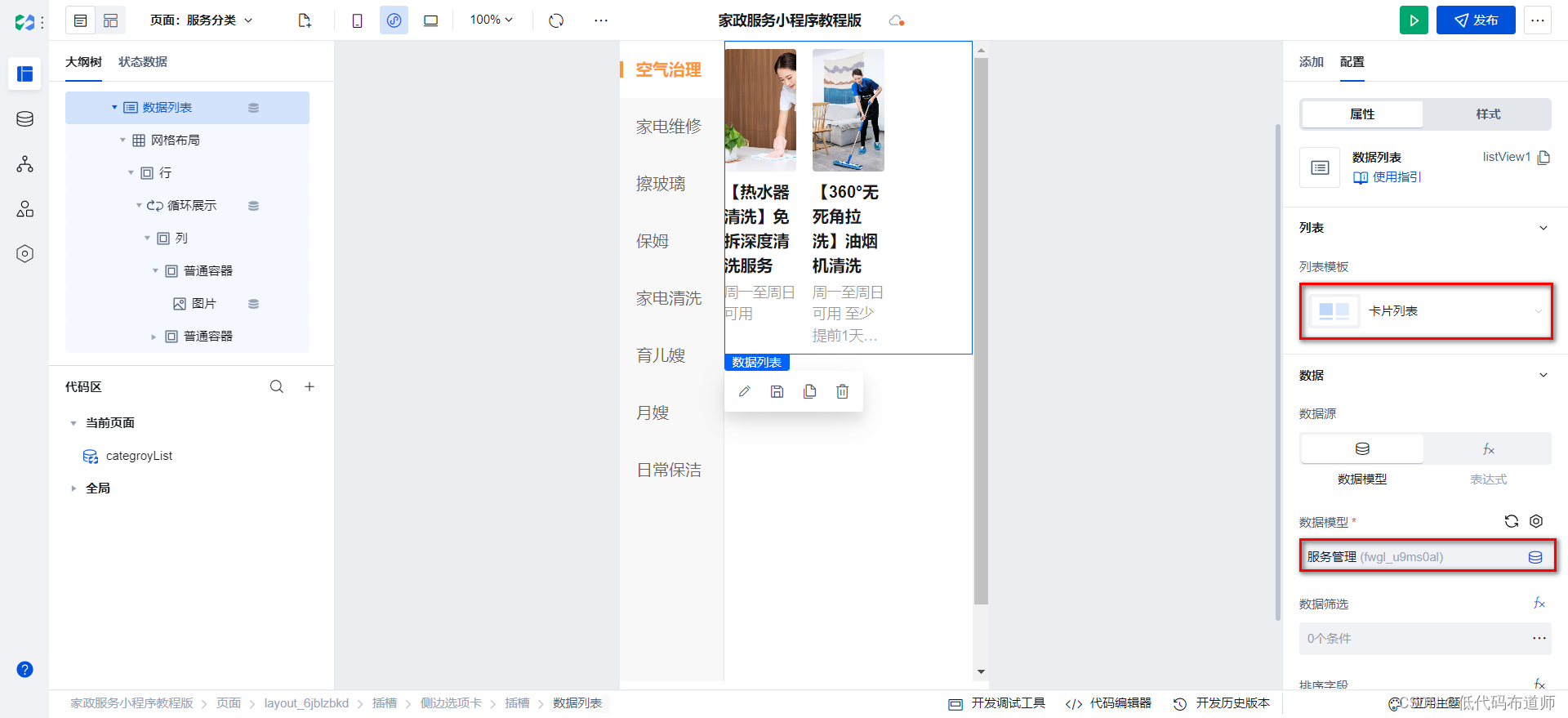Collapse the 数据 section
The image size is (1568, 718).
[x=1543, y=375]
